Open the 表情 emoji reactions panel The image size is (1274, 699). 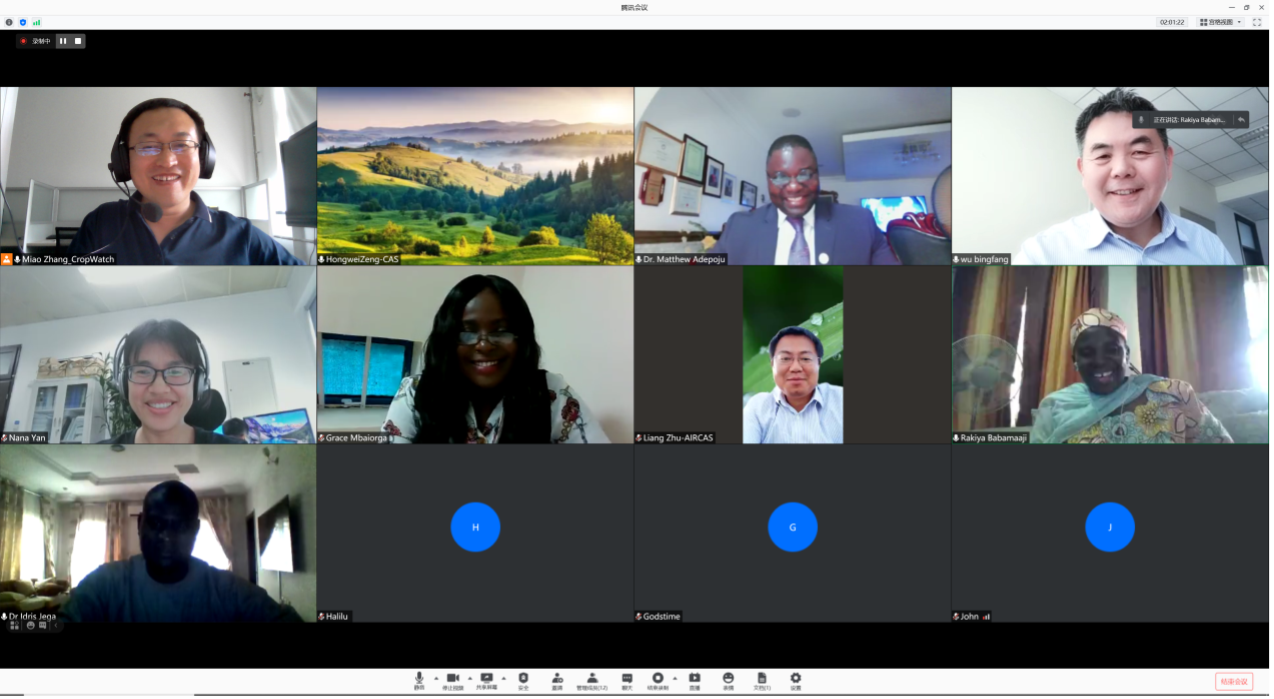pyautogui.click(x=728, y=680)
